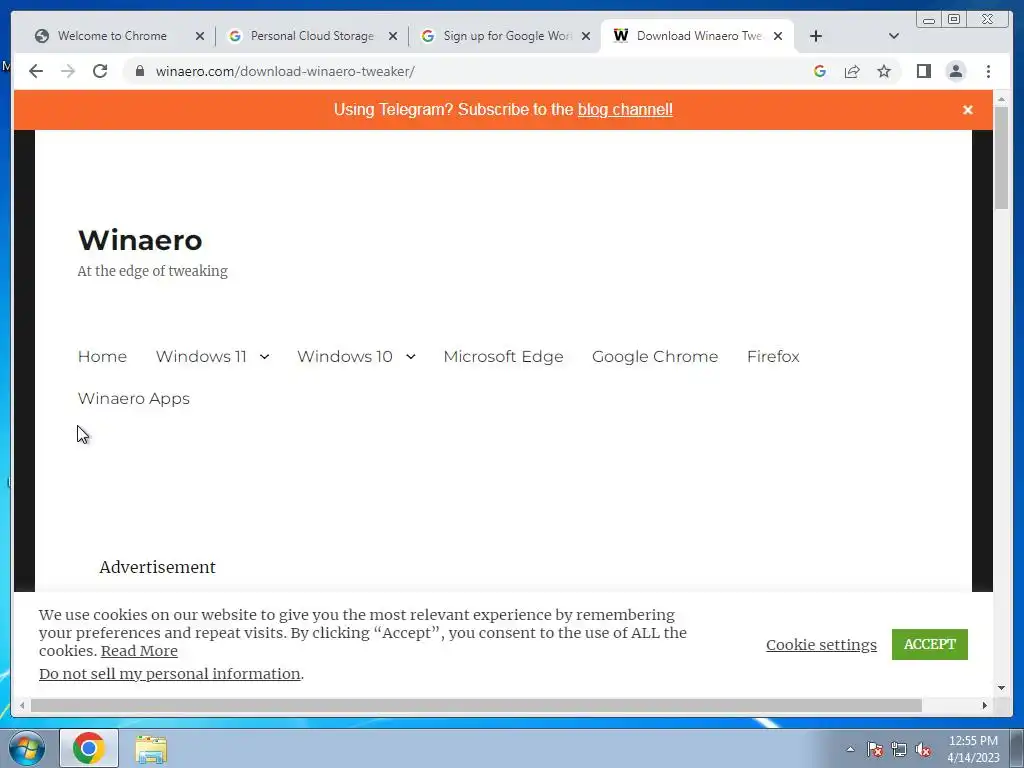Click the Chrome taskbar icon
1024x768 pixels.
(89, 748)
